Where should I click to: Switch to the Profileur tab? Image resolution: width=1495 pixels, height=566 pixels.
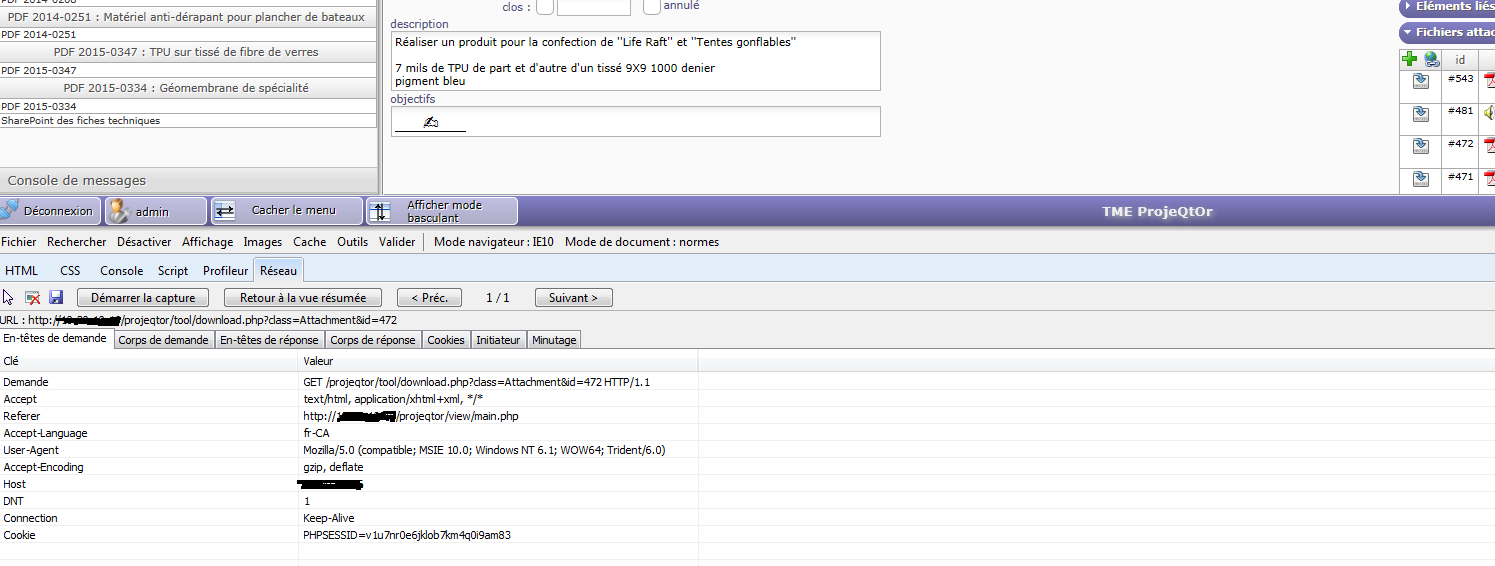point(226,271)
